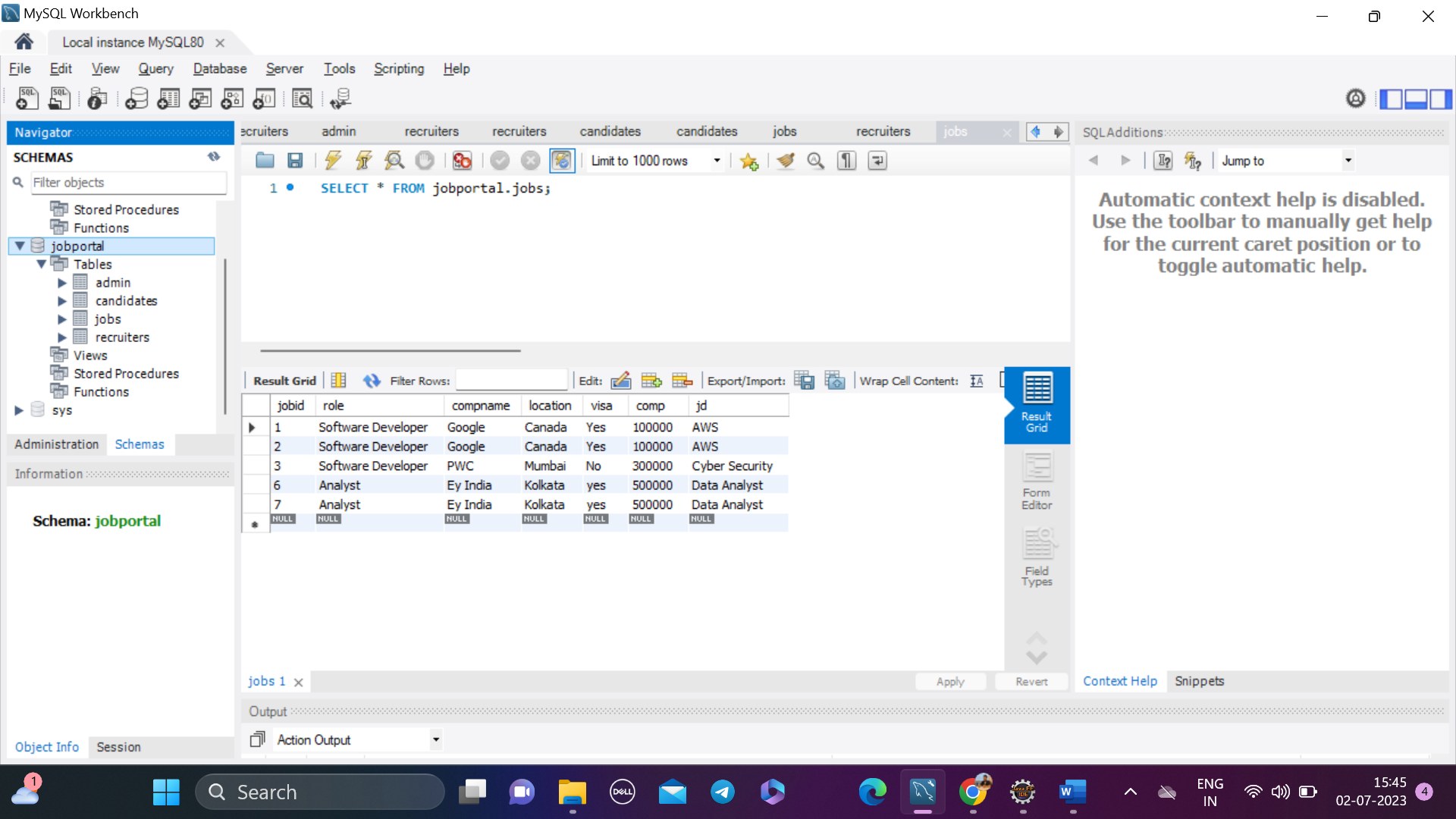
Task: Create new view icon in toolbar
Action: pos(200,99)
